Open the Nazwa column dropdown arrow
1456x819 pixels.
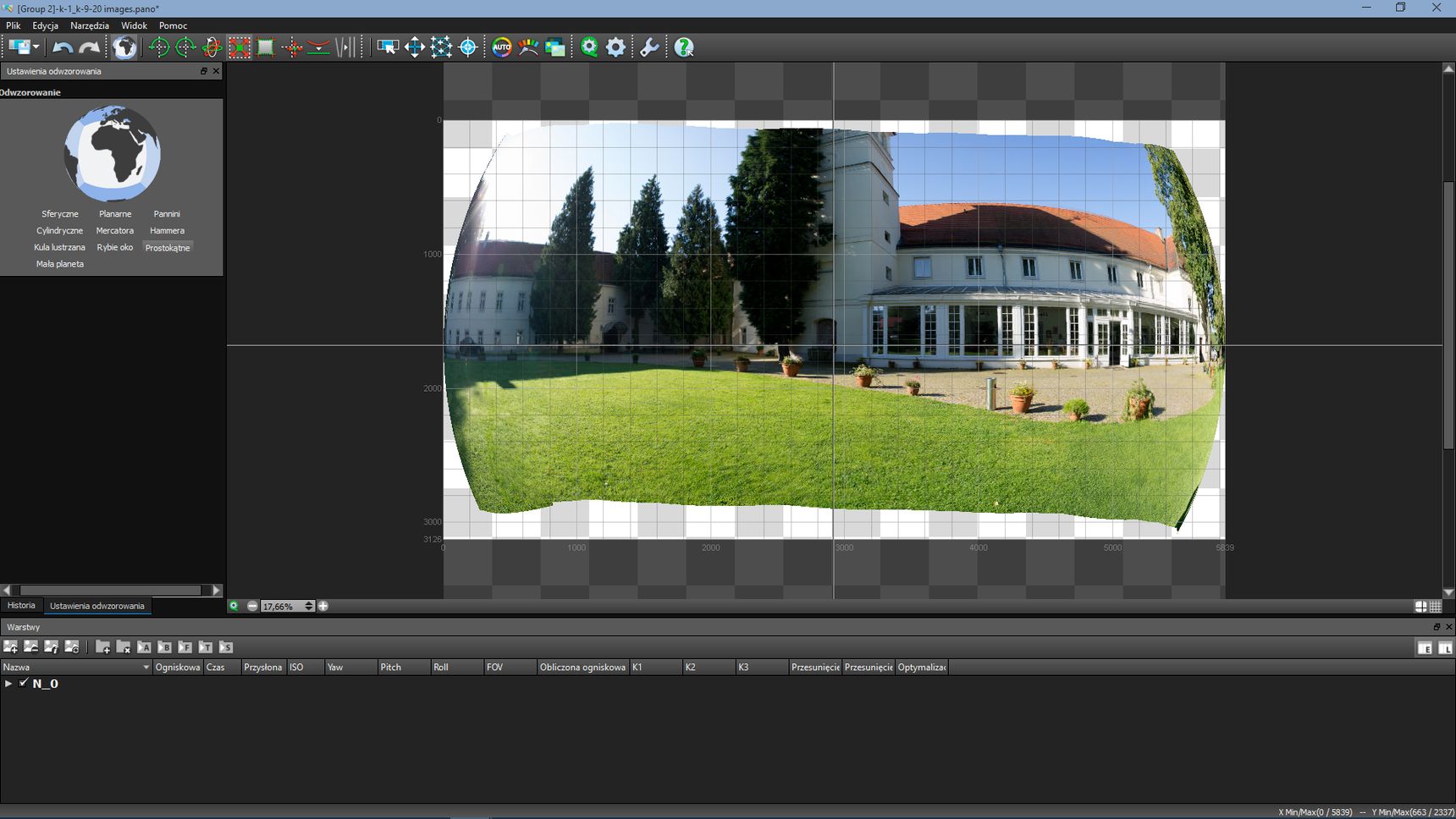coord(146,668)
